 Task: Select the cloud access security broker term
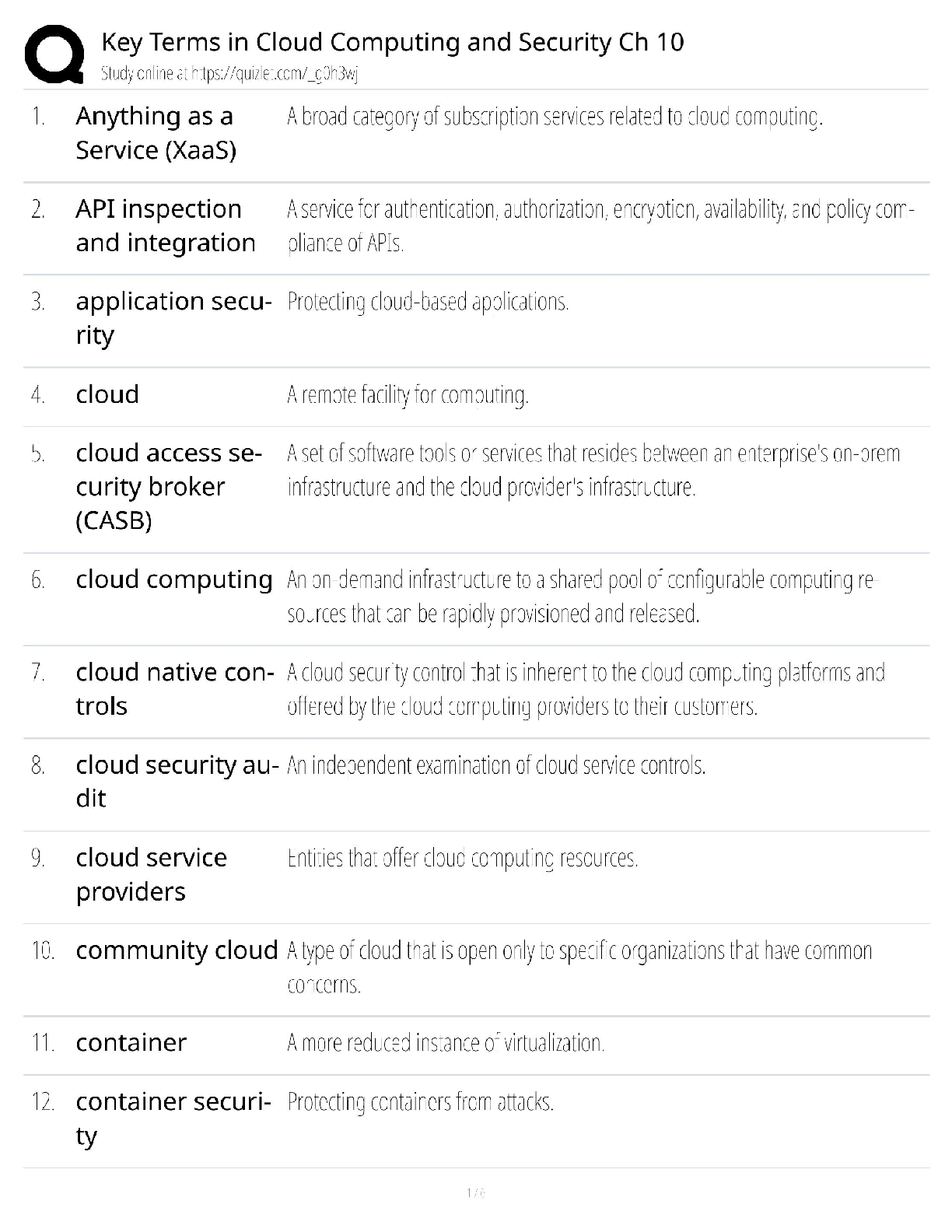click(x=168, y=486)
